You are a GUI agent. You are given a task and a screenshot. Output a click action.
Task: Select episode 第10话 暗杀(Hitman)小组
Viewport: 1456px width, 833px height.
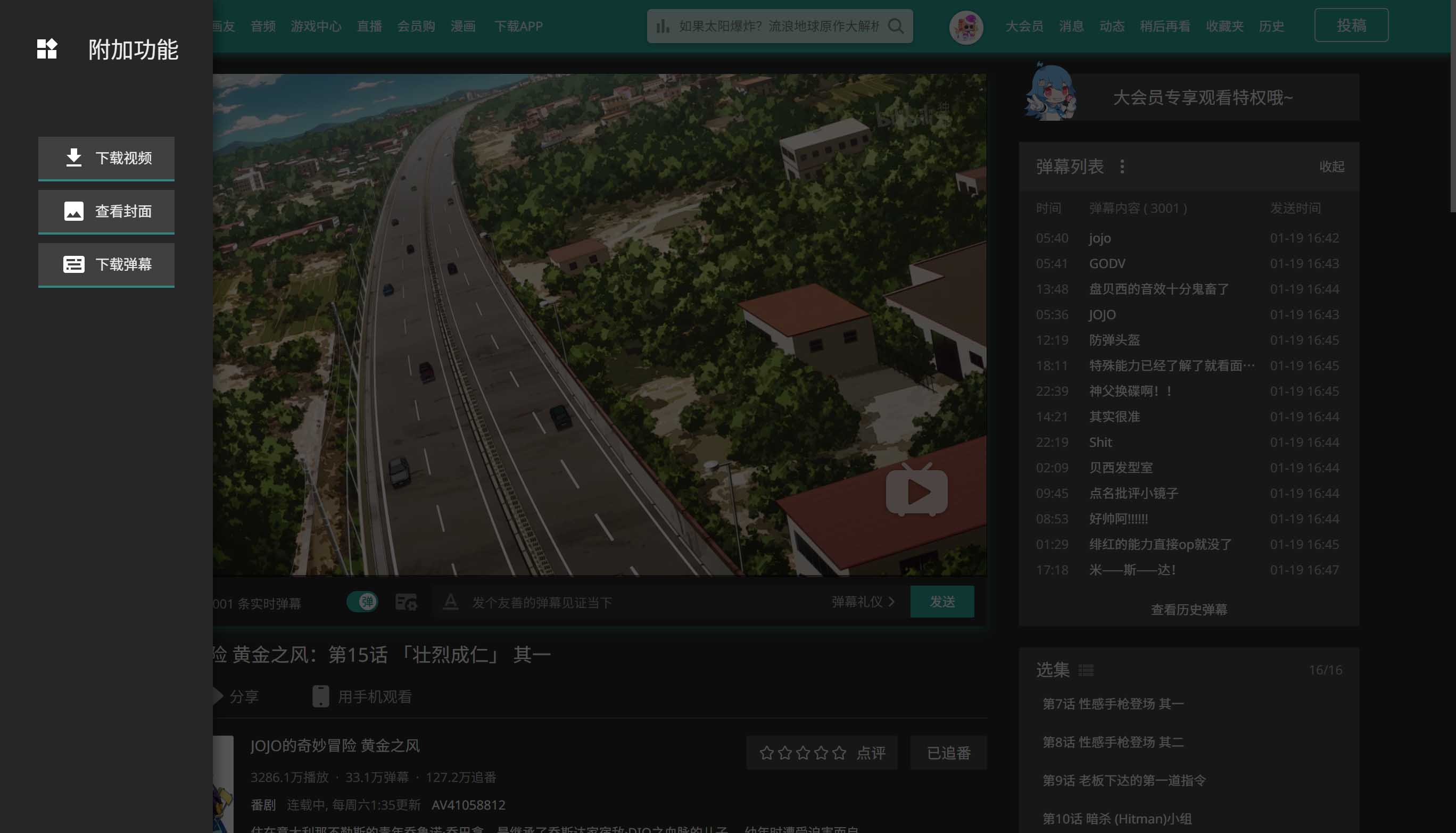coord(1116,819)
